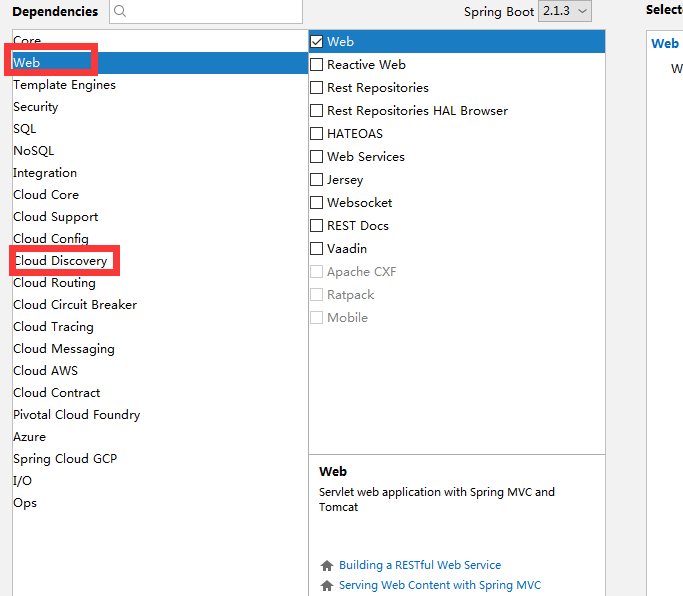The width and height of the screenshot is (683, 596).
Task: Check the Rest Repositories option
Action: [x=317, y=88]
